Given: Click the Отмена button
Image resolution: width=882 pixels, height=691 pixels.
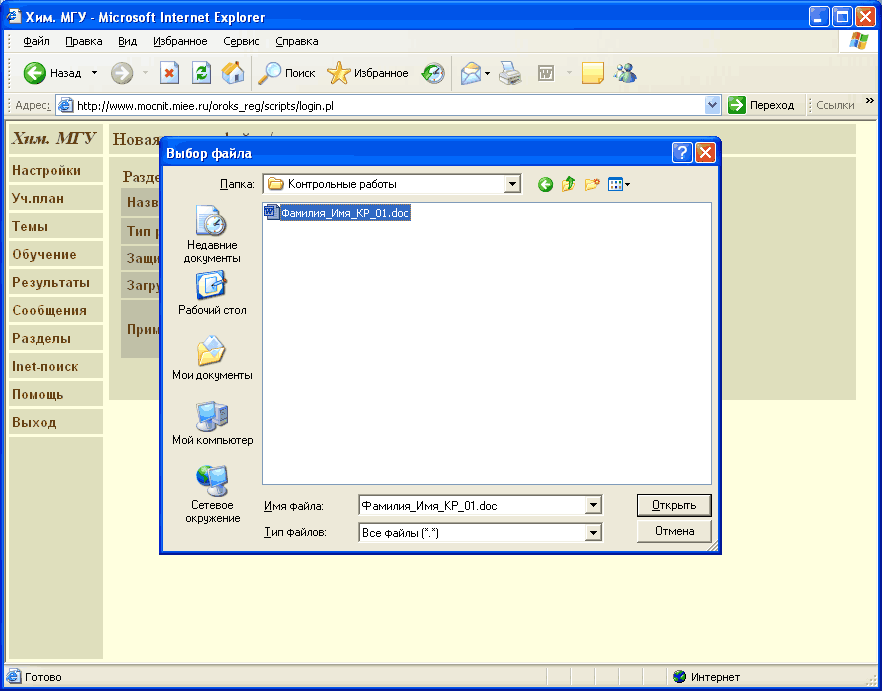Looking at the screenshot, I should pyautogui.click(x=674, y=531).
